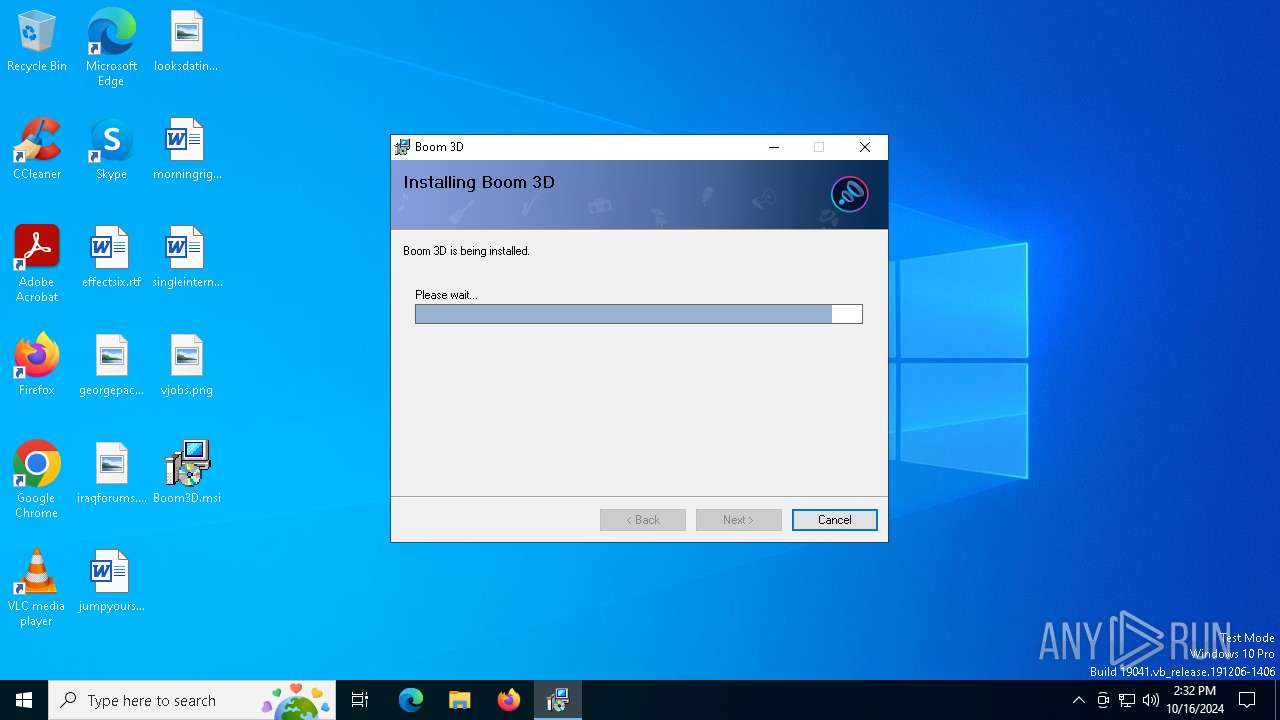Select the Microsoft Edge desktop shortcut
1280x720 pixels.
click(x=111, y=48)
